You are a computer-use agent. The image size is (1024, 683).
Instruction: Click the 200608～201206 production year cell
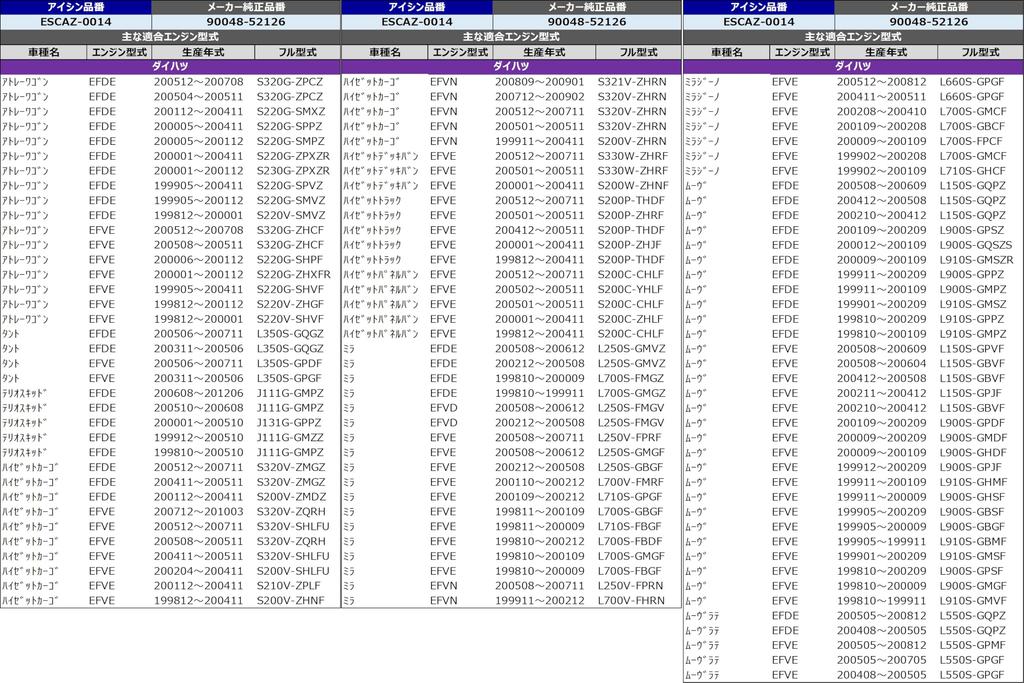coord(198,393)
